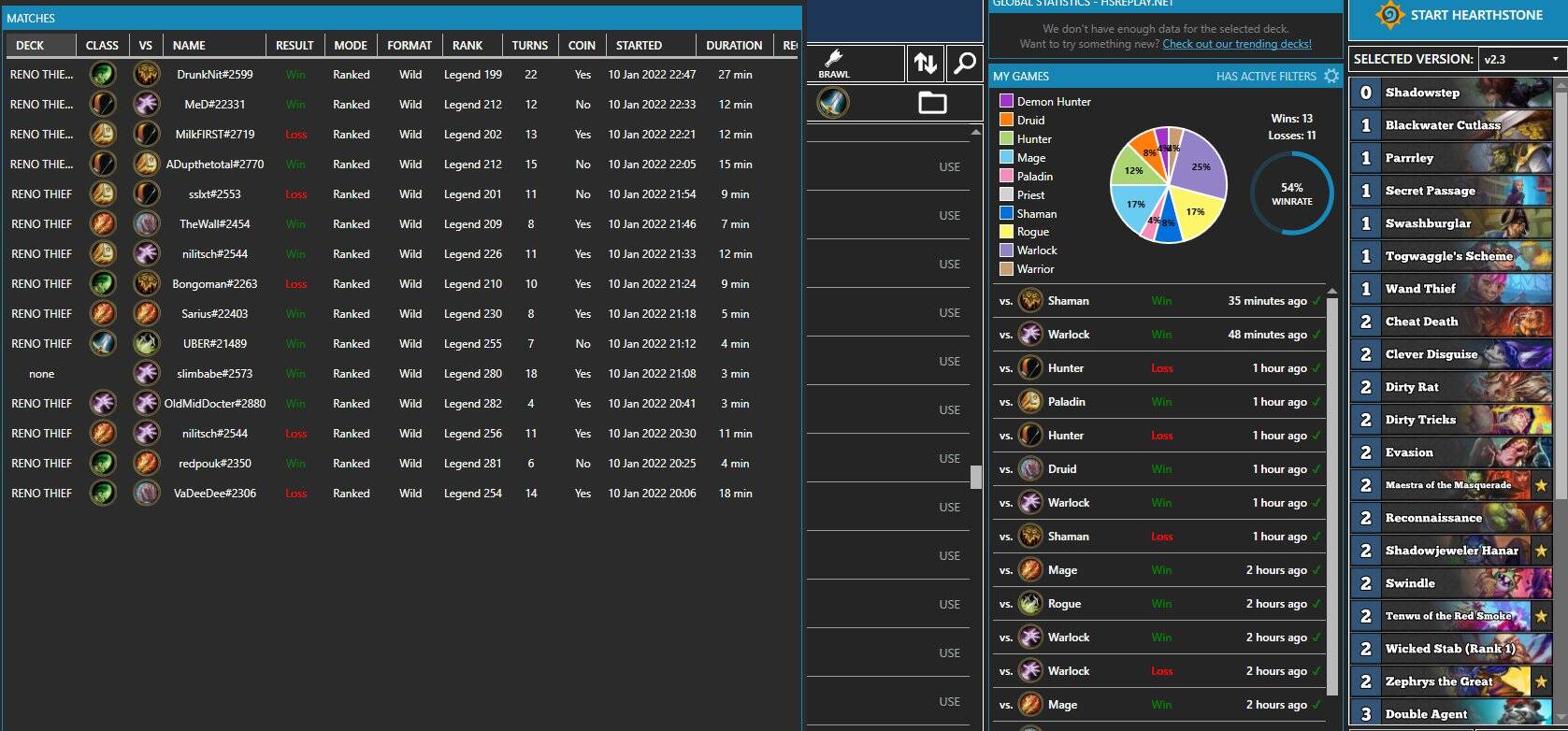Select the match against Sarius#22403
The width and height of the screenshot is (1568, 731).
pyautogui.click(x=402, y=313)
